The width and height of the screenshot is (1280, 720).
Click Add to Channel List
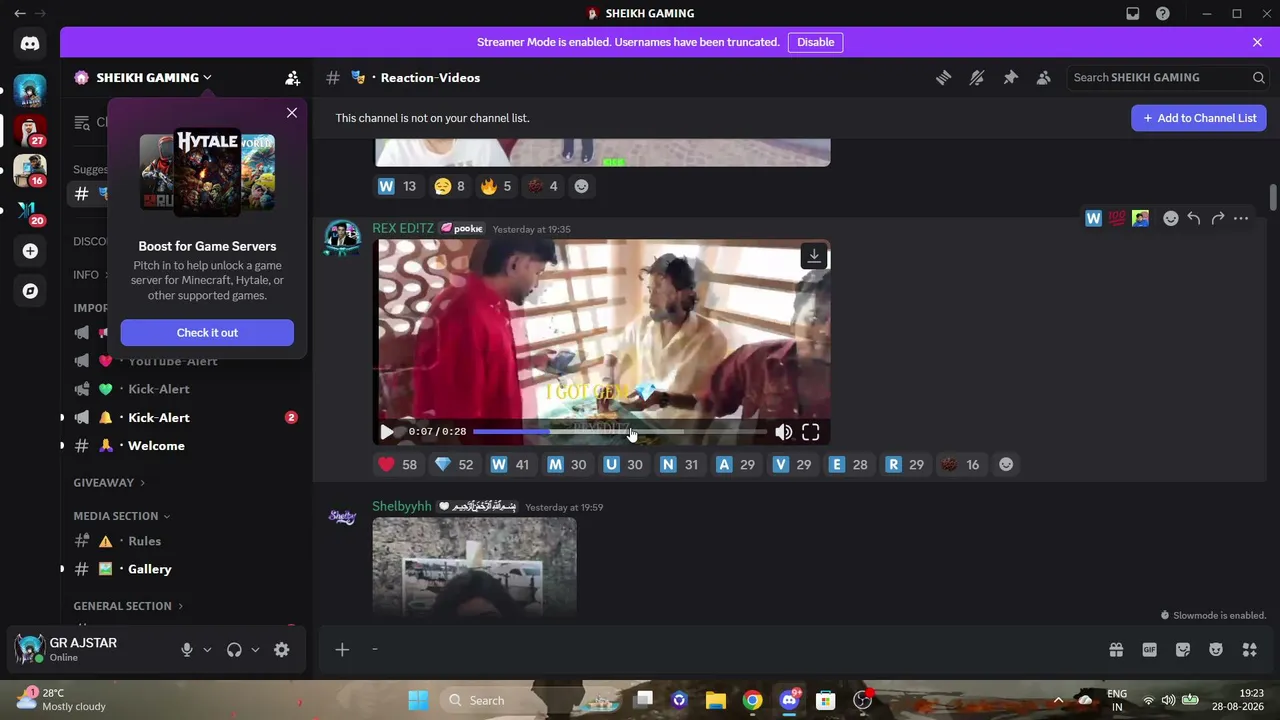[1199, 118]
